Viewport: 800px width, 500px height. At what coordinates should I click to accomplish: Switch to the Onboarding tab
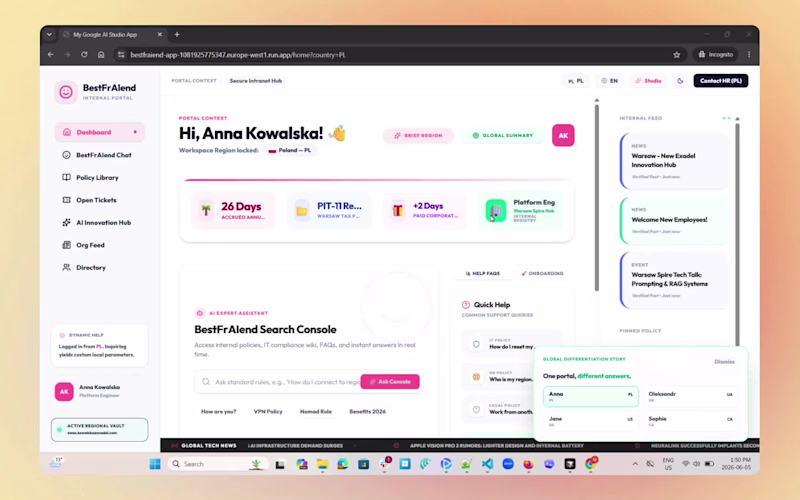(542, 273)
